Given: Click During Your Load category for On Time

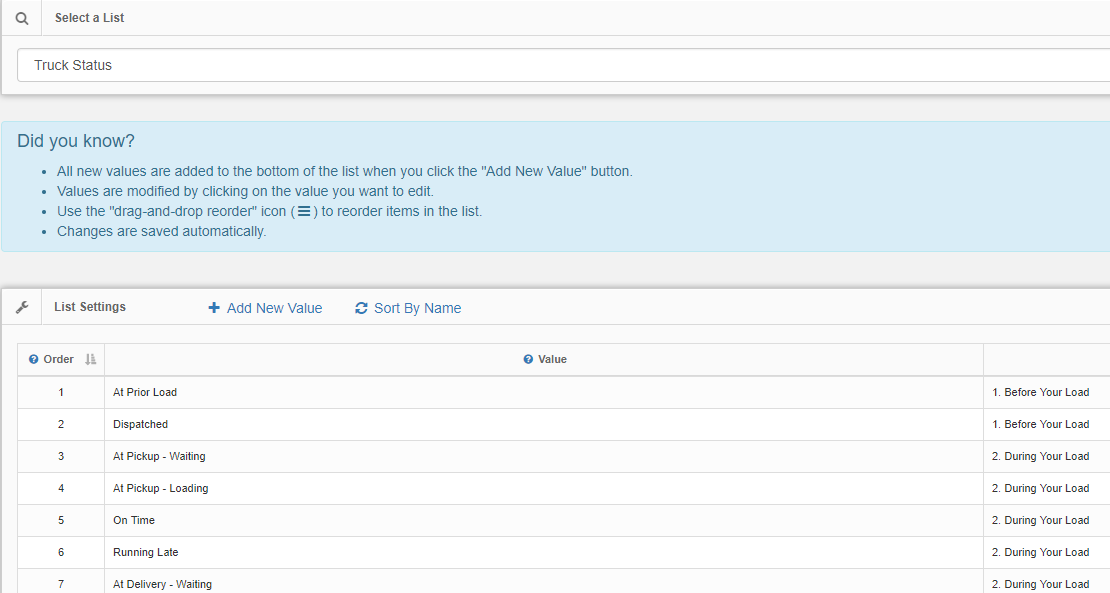Looking at the screenshot, I should [1041, 520].
